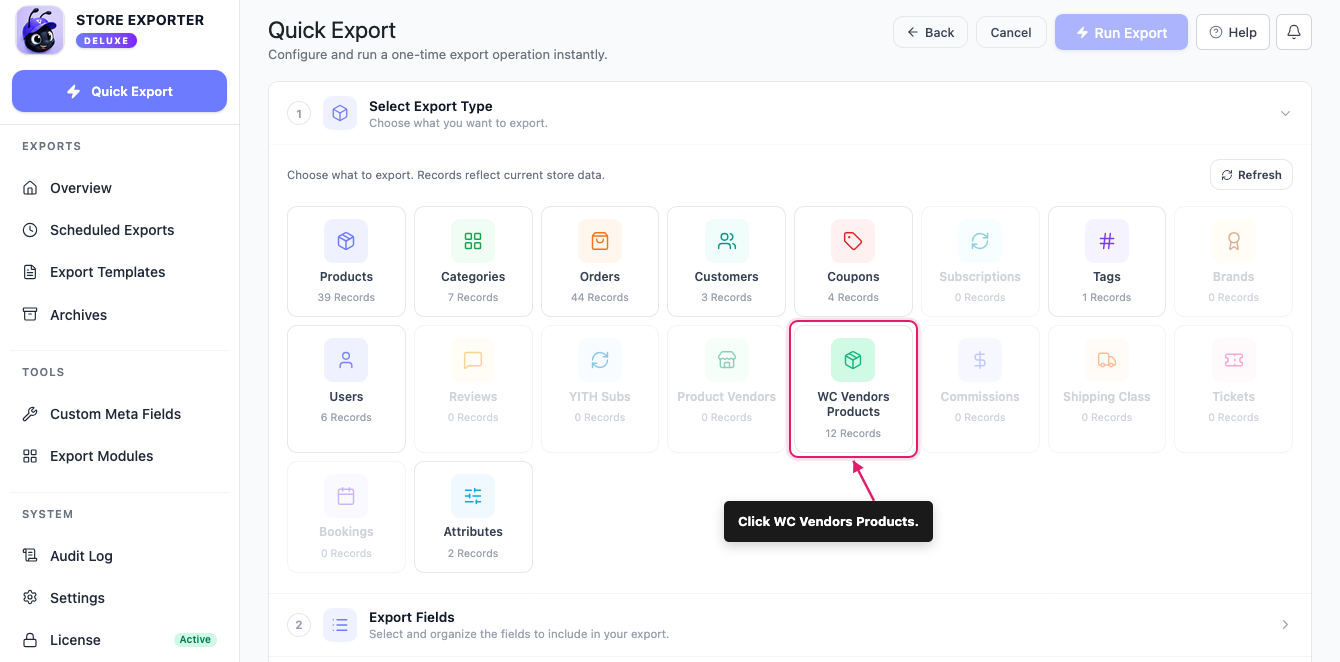Cancel the quick export
This screenshot has height=662, width=1340.
pos(1011,32)
